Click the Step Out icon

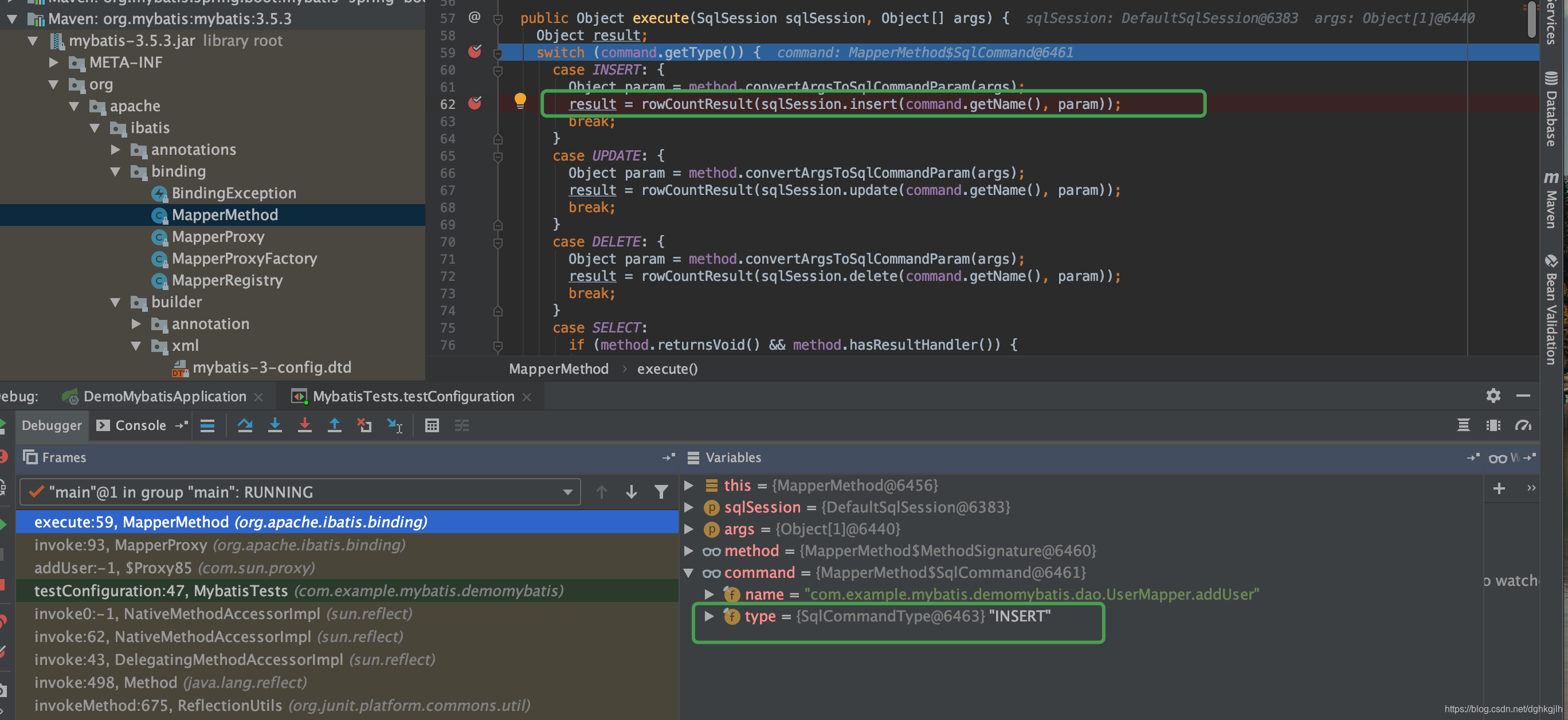335,425
